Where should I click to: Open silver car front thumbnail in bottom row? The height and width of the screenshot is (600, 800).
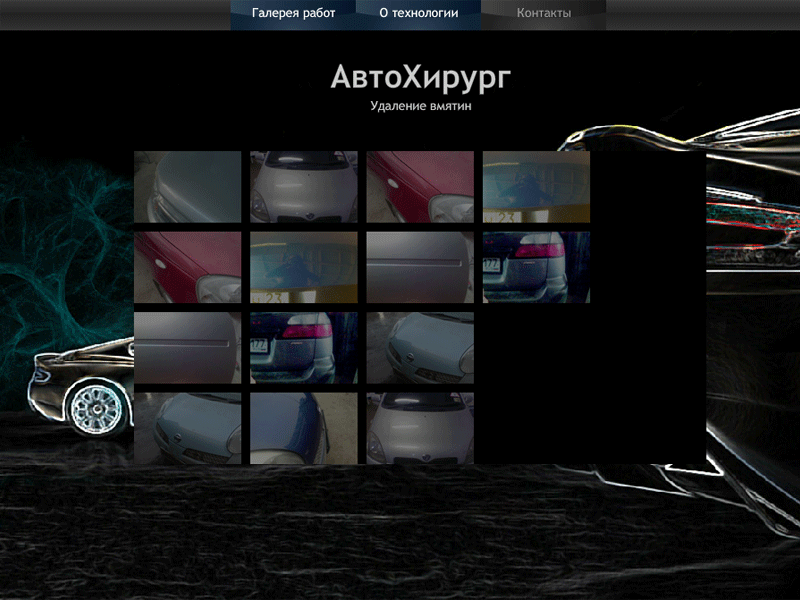coord(420,429)
